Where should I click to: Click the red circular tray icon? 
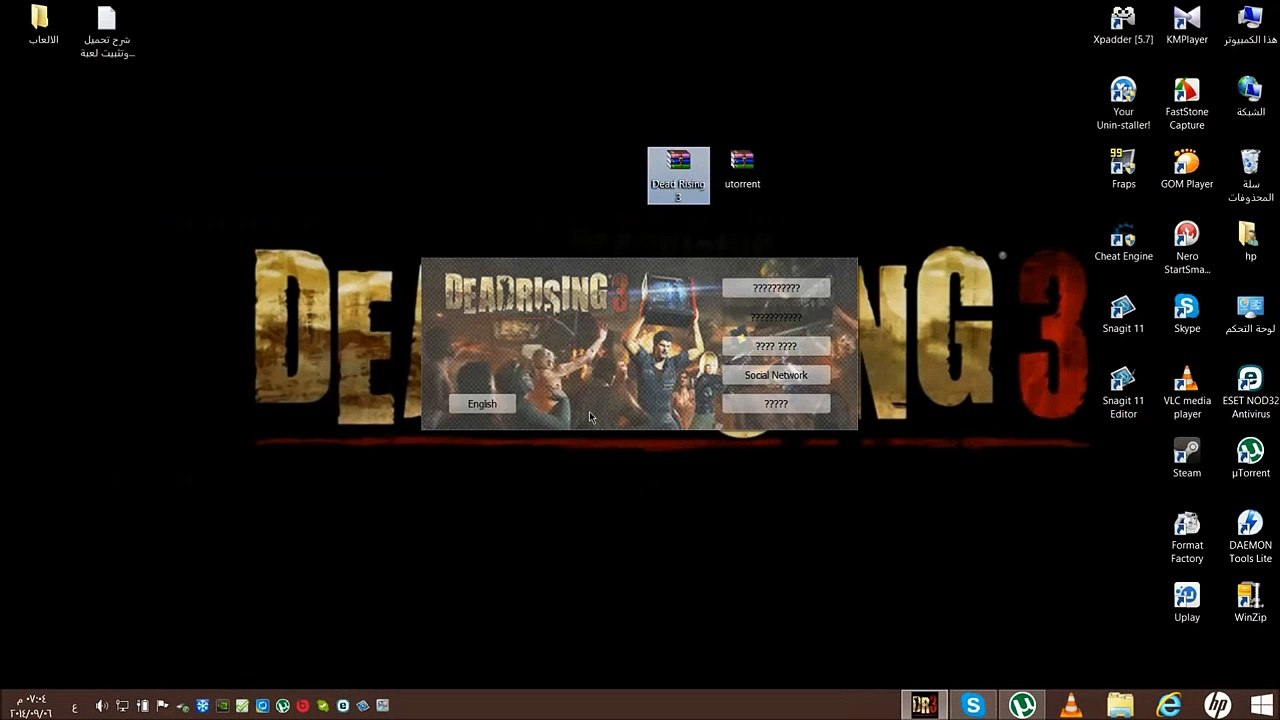pyautogui.click(x=302, y=706)
